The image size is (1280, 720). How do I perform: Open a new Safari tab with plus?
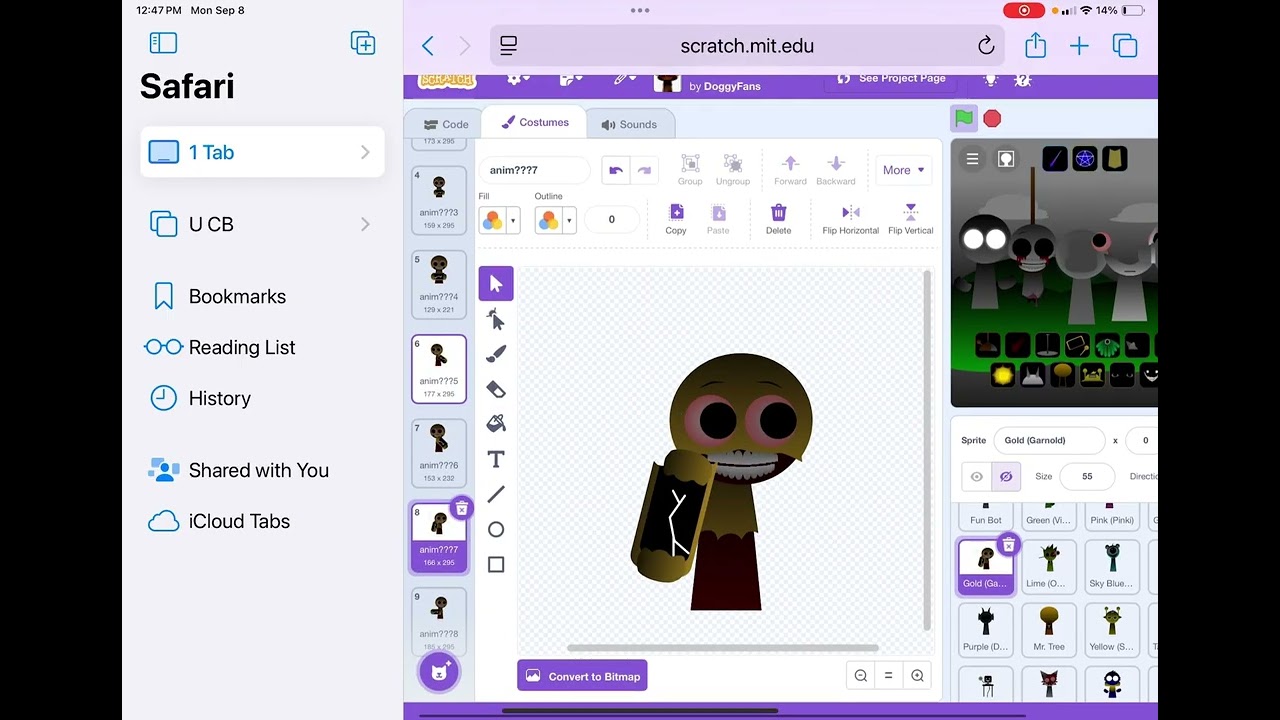pyautogui.click(x=1079, y=46)
